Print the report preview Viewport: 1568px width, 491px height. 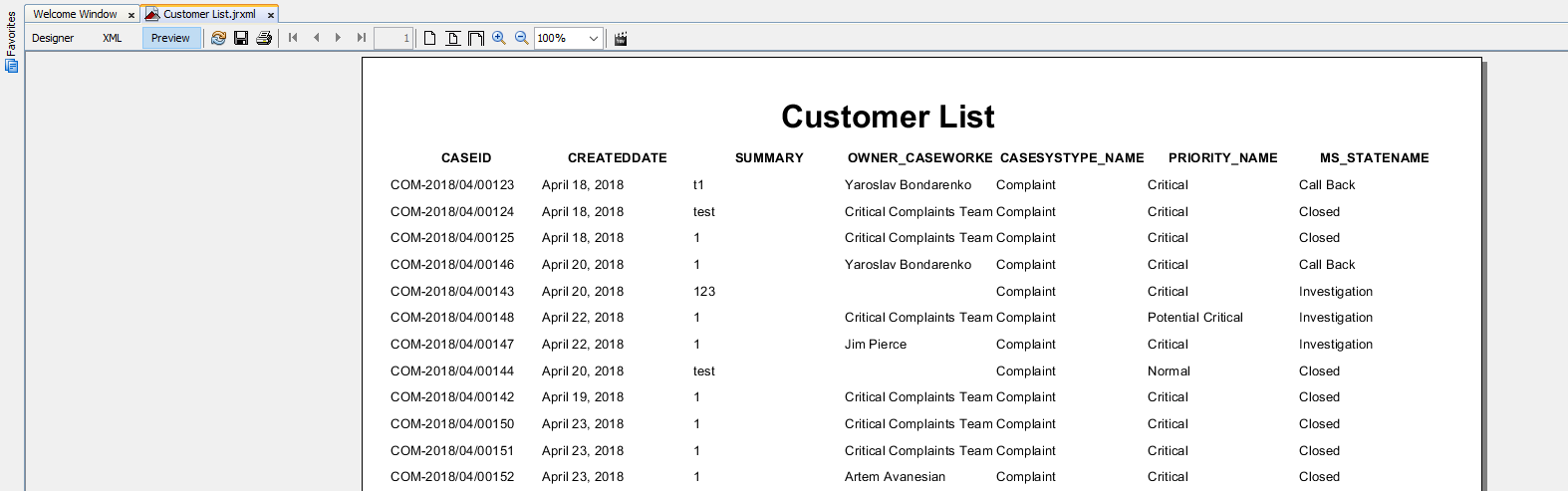pos(264,38)
